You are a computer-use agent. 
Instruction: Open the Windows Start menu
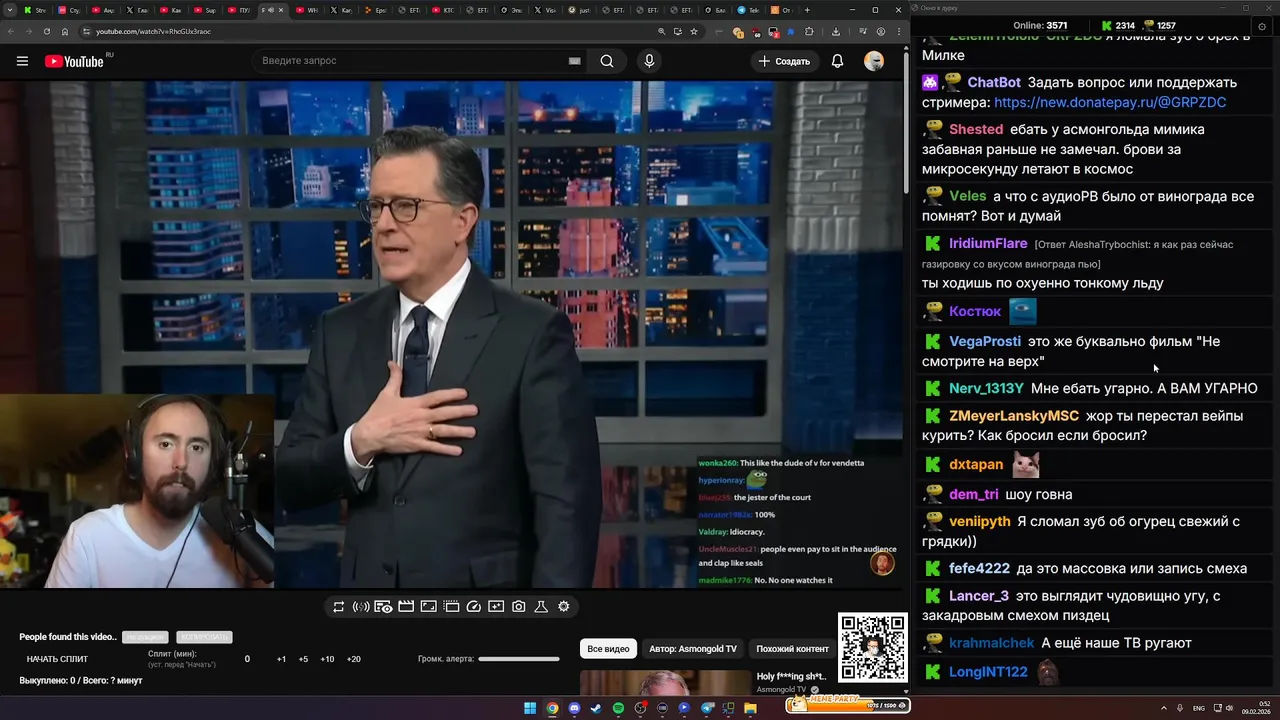click(530, 708)
